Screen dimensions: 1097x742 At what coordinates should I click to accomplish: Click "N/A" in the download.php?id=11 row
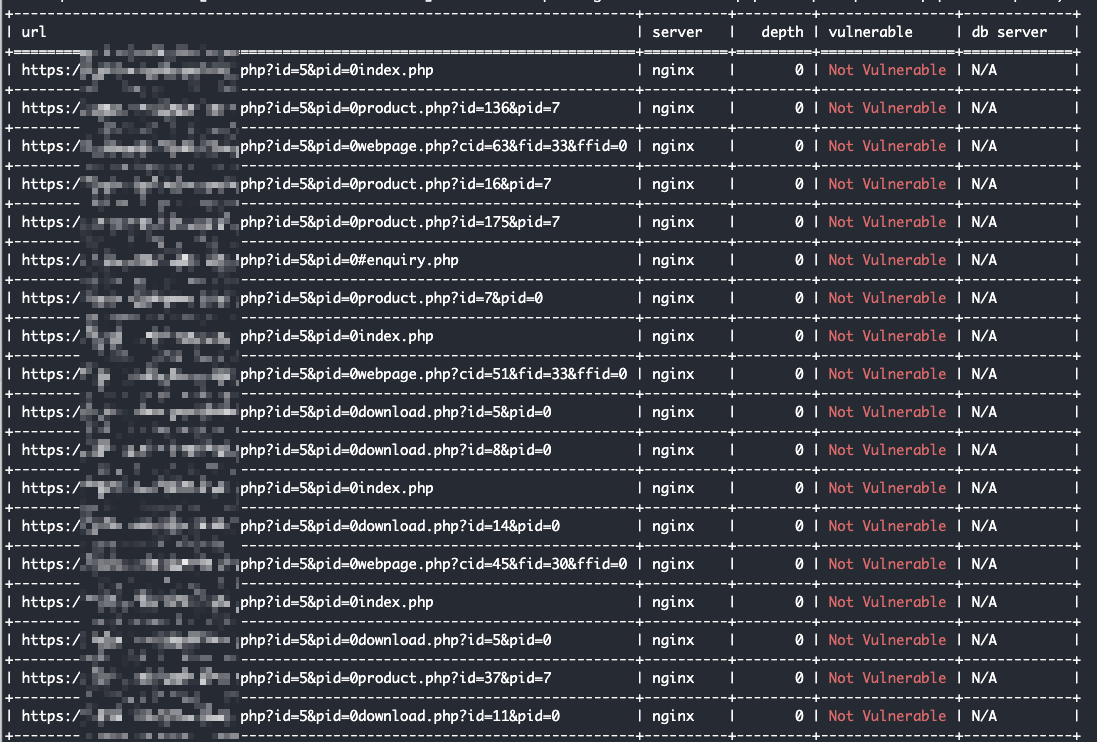click(983, 716)
